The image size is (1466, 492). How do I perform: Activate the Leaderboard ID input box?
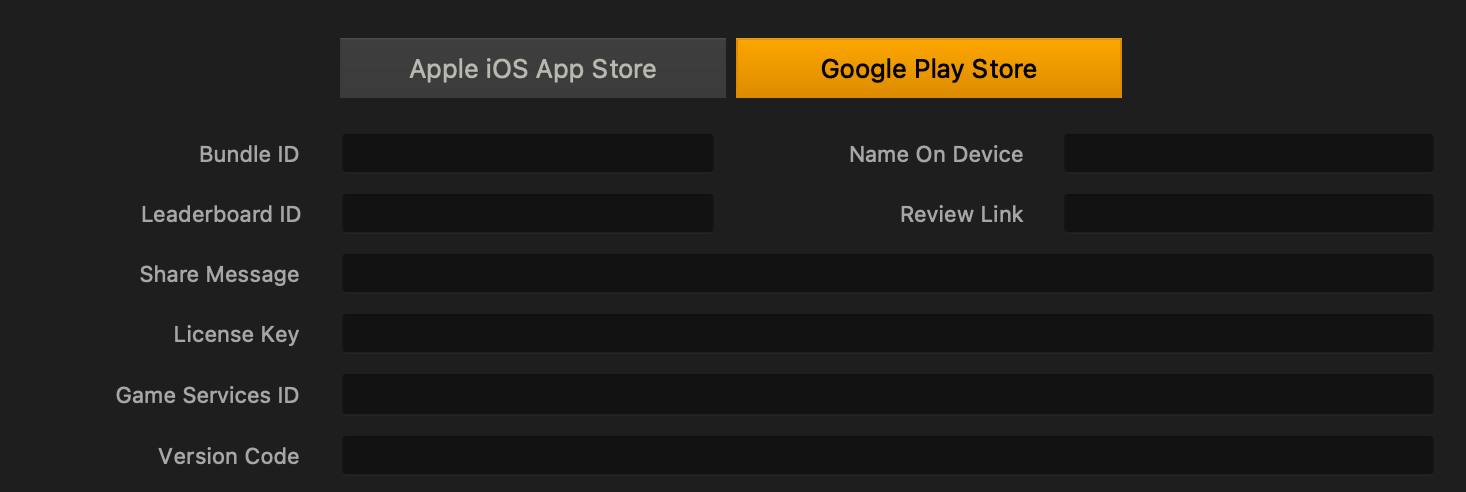[x=528, y=214]
